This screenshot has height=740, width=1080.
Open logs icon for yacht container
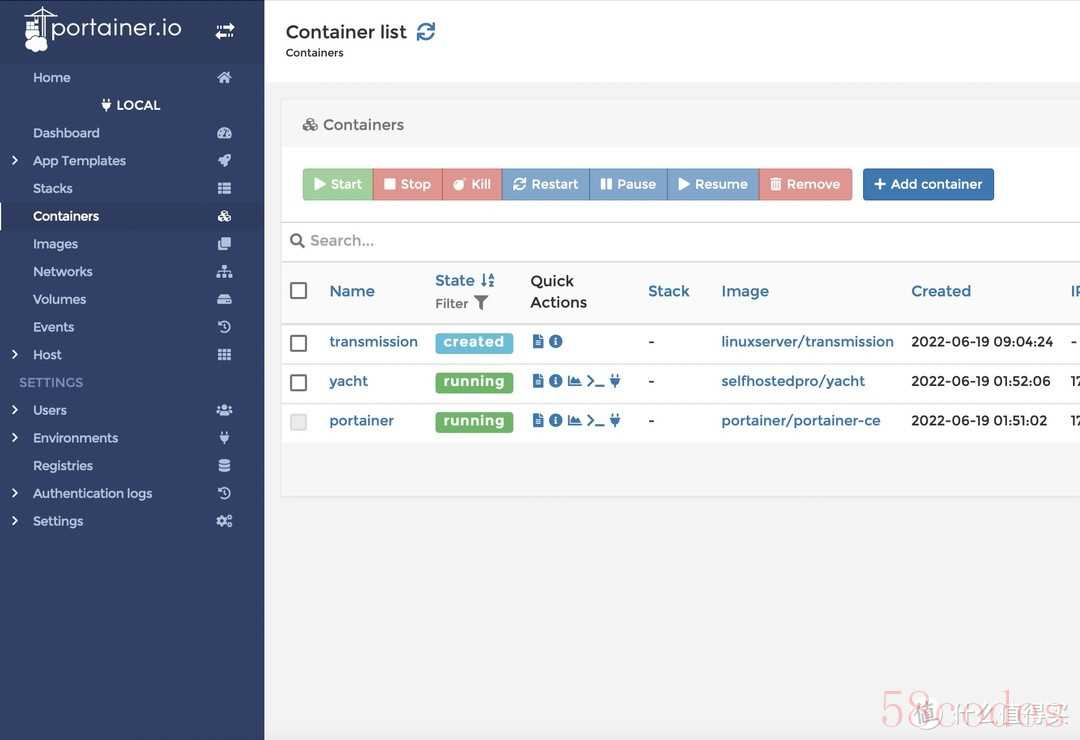(539, 381)
